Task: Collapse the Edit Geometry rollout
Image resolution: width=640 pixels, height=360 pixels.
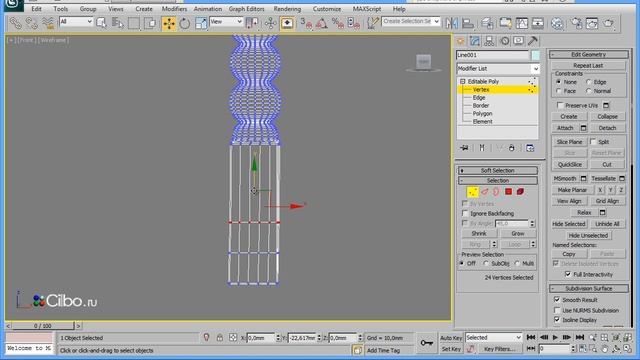Action: (x=588, y=55)
